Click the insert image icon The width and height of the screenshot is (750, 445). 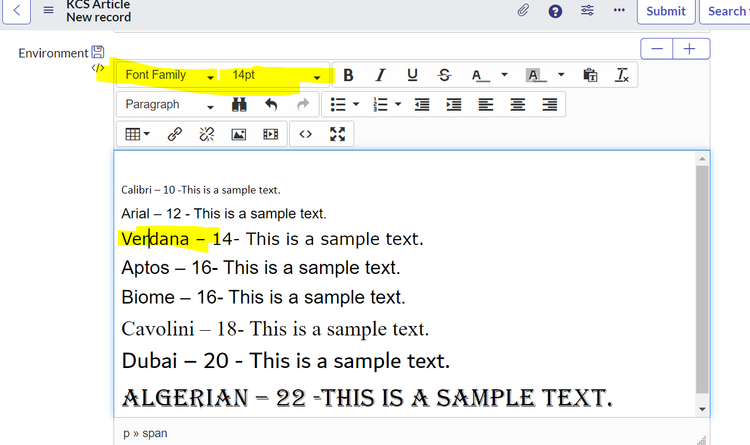pyautogui.click(x=239, y=134)
